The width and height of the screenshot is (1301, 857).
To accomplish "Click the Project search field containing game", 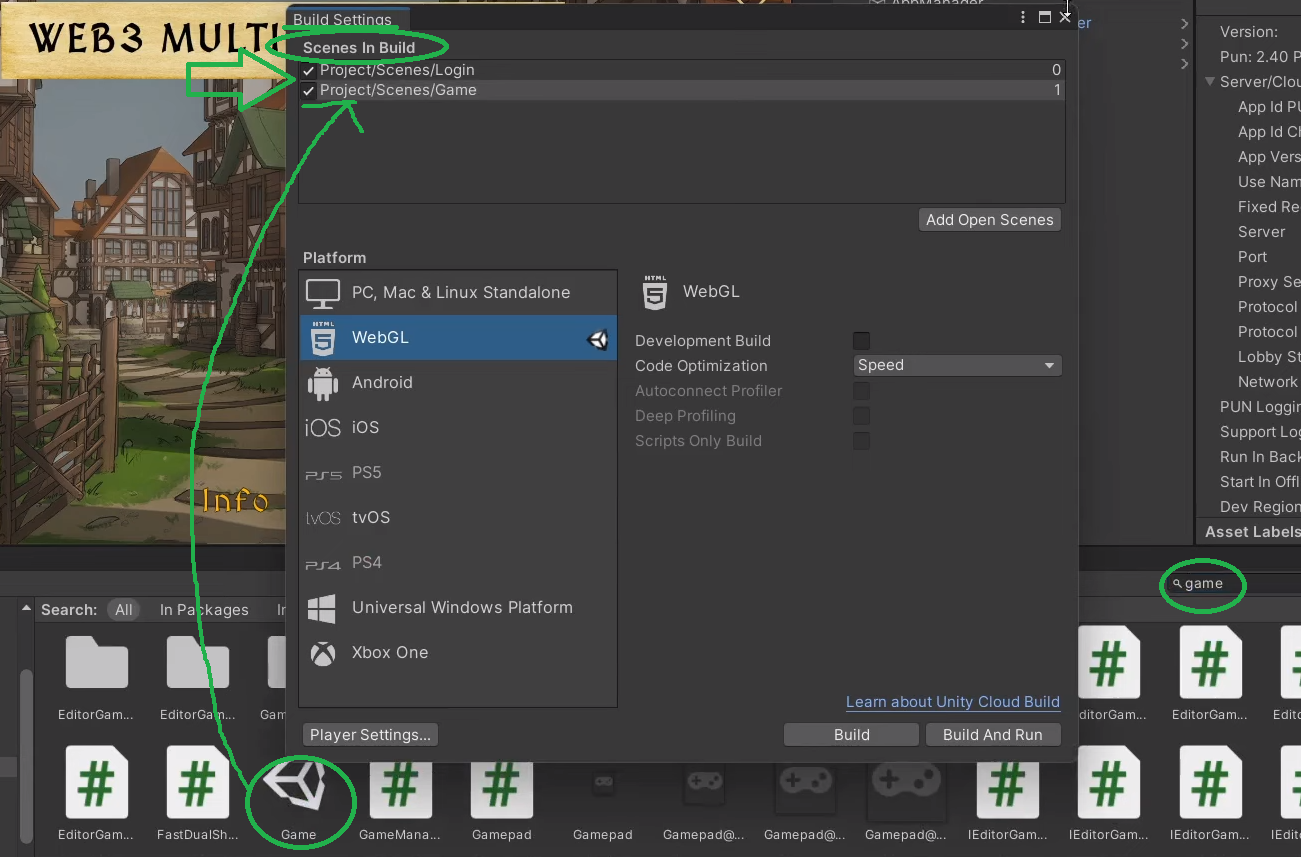I will point(1234,584).
